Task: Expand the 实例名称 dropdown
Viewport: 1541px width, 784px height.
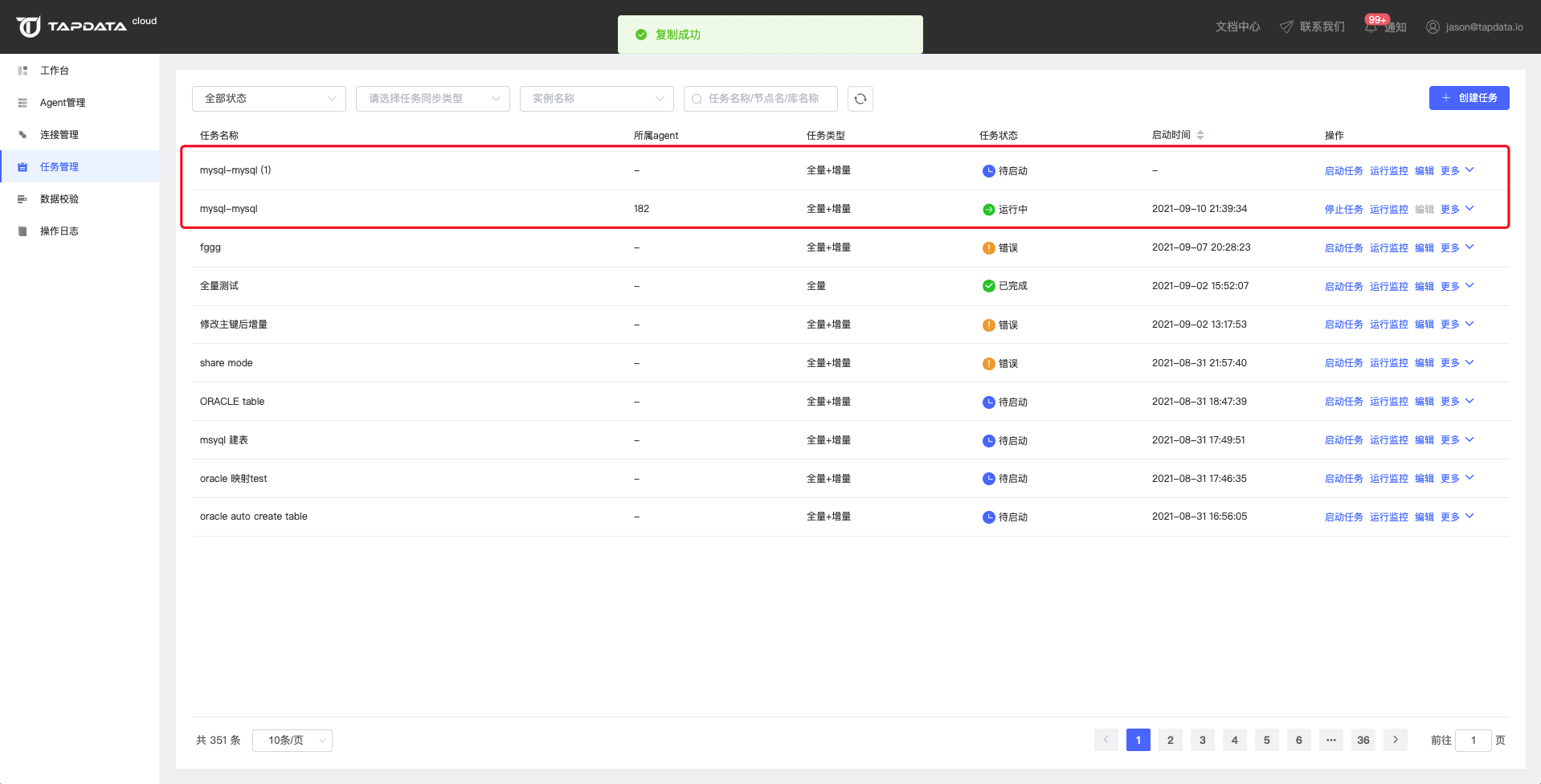Action: click(596, 99)
